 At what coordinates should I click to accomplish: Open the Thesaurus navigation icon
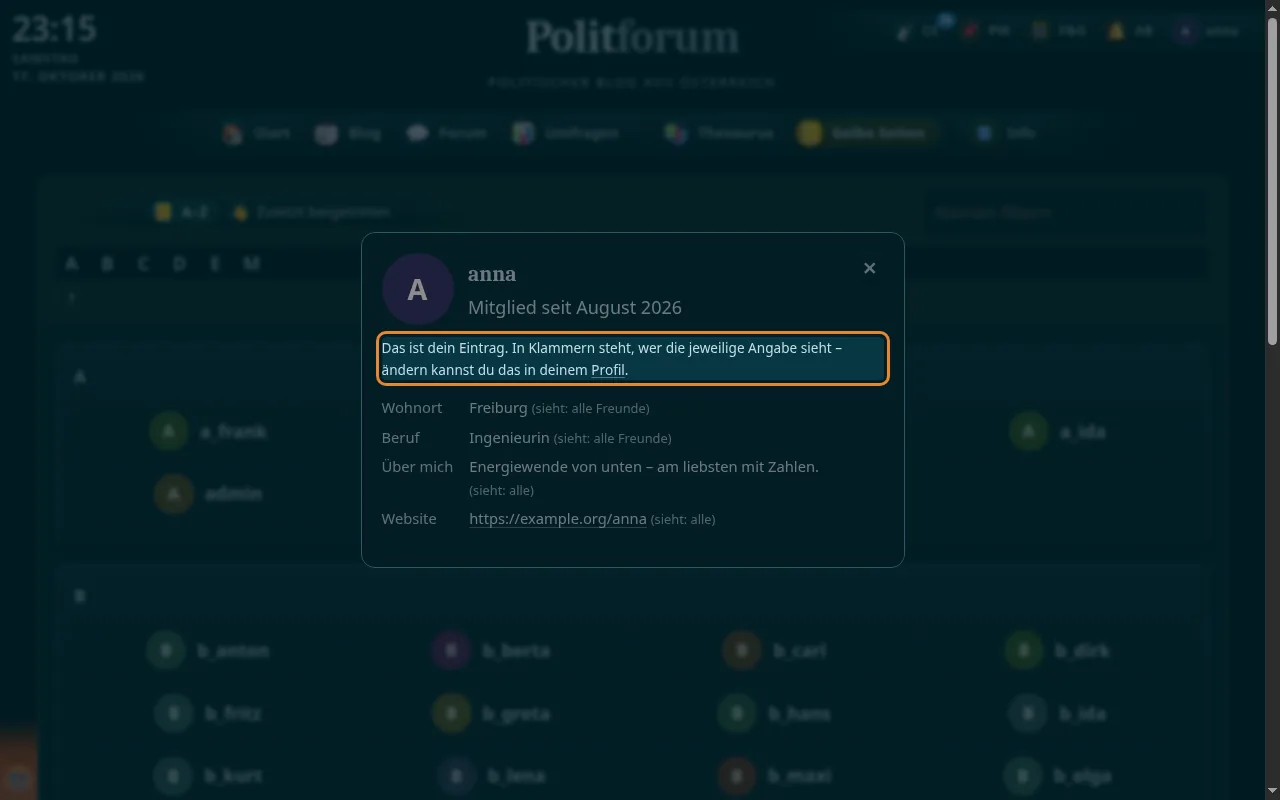[x=676, y=133]
